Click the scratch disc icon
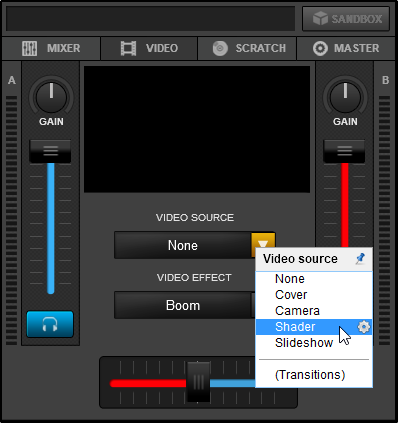Image resolution: width=398 pixels, height=423 pixels. (220, 48)
